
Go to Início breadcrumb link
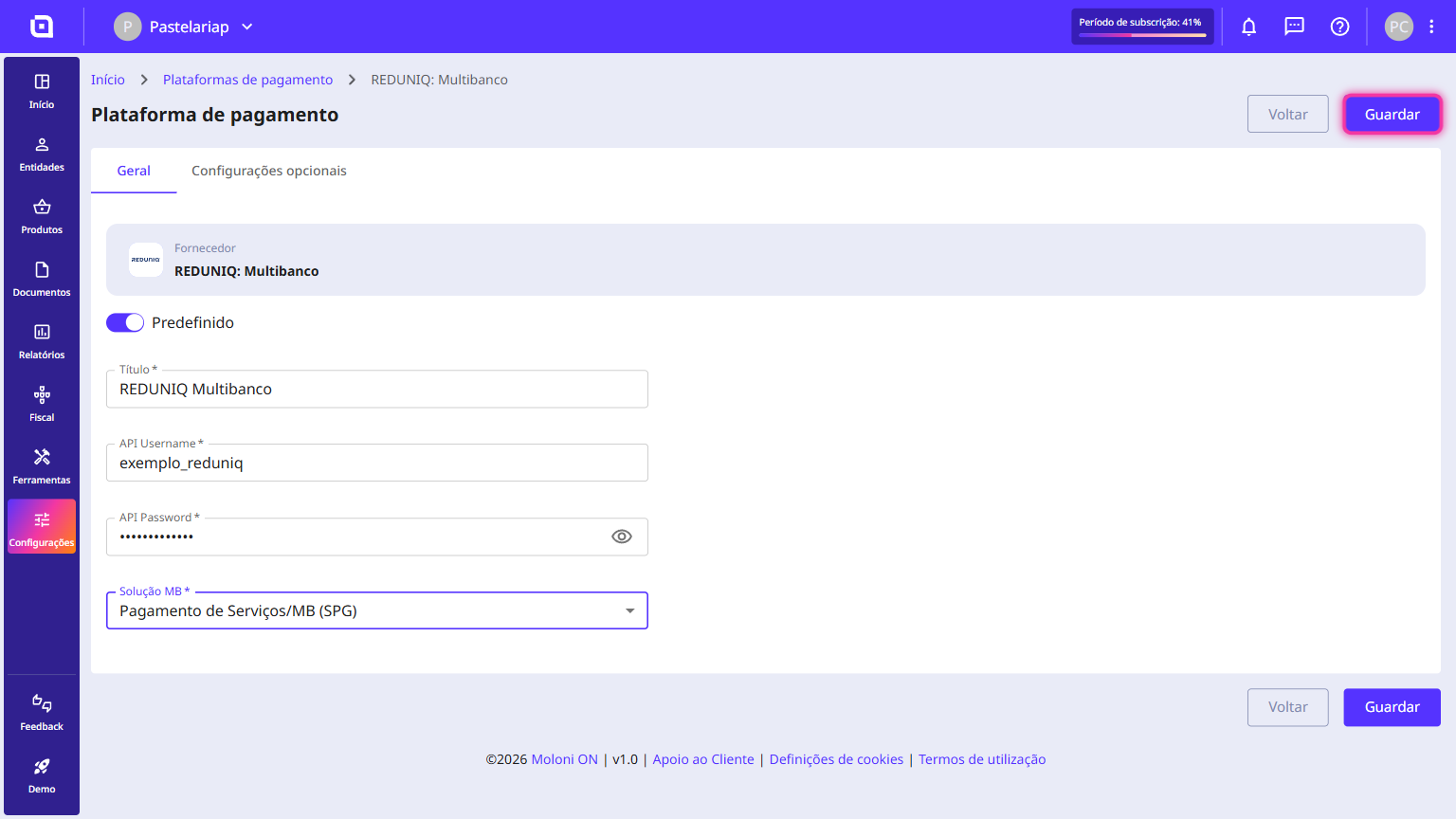108,80
